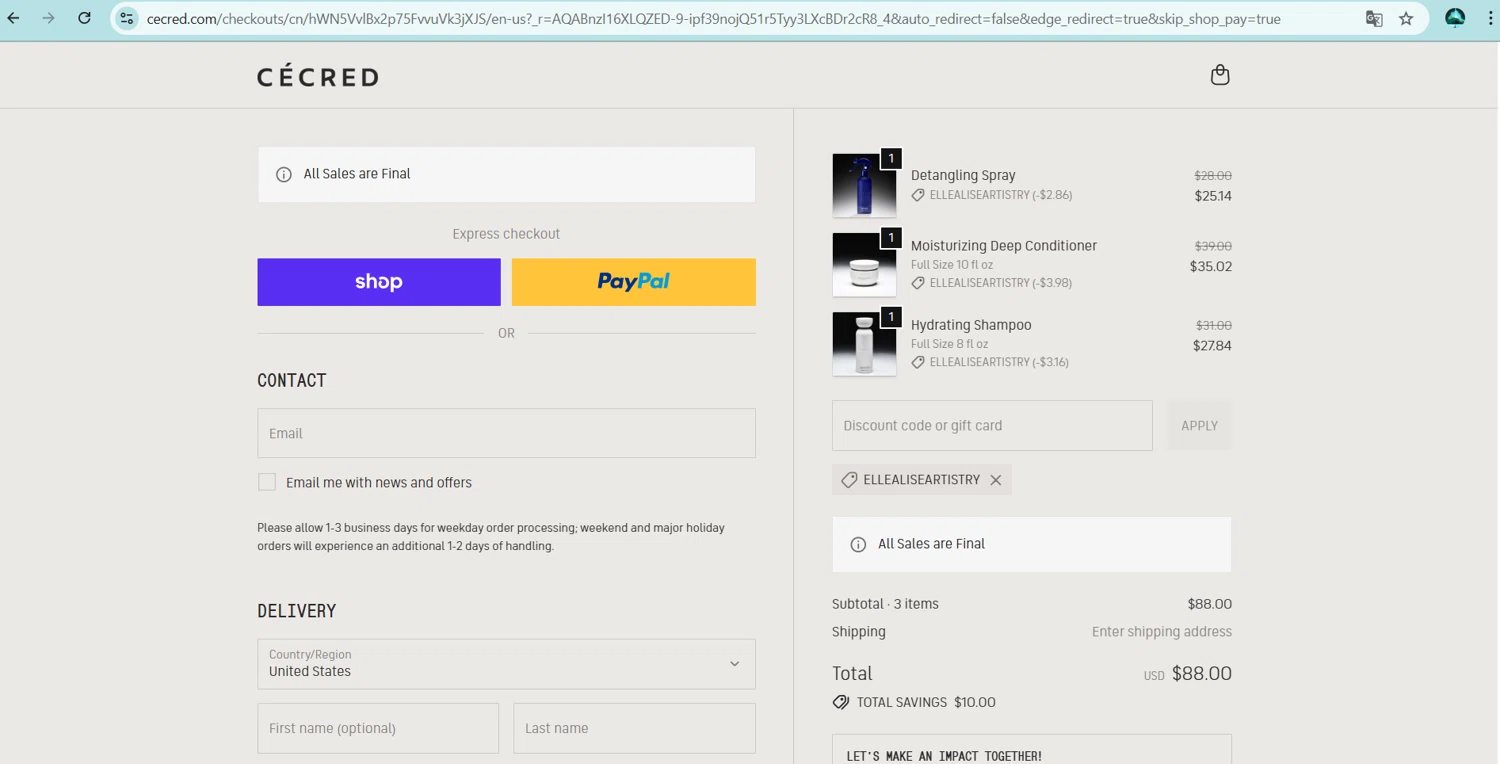Click discount tag icon under Hydrating Shampoo
Viewport: 1500px width, 764px height.
[918, 362]
